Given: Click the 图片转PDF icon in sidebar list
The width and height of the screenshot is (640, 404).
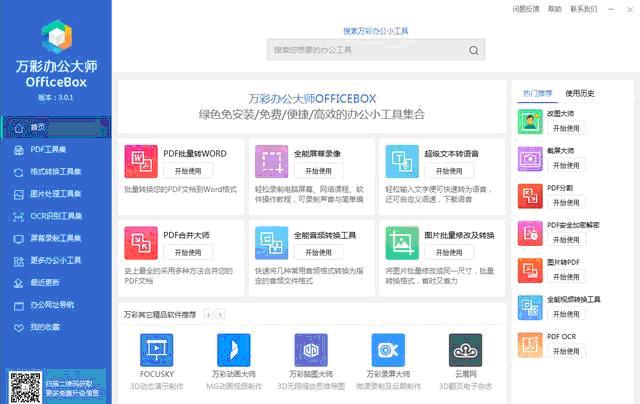Looking at the screenshot, I should click(530, 271).
